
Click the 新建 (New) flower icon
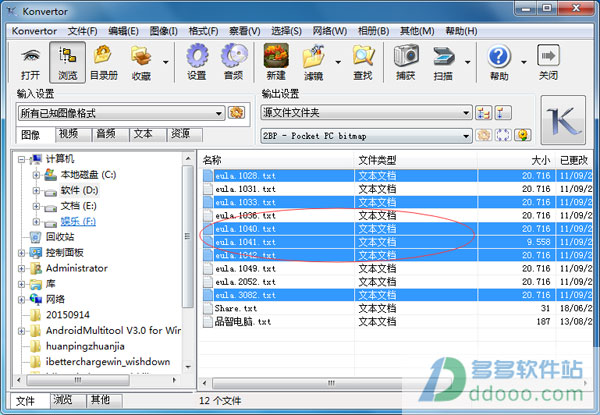click(276, 56)
